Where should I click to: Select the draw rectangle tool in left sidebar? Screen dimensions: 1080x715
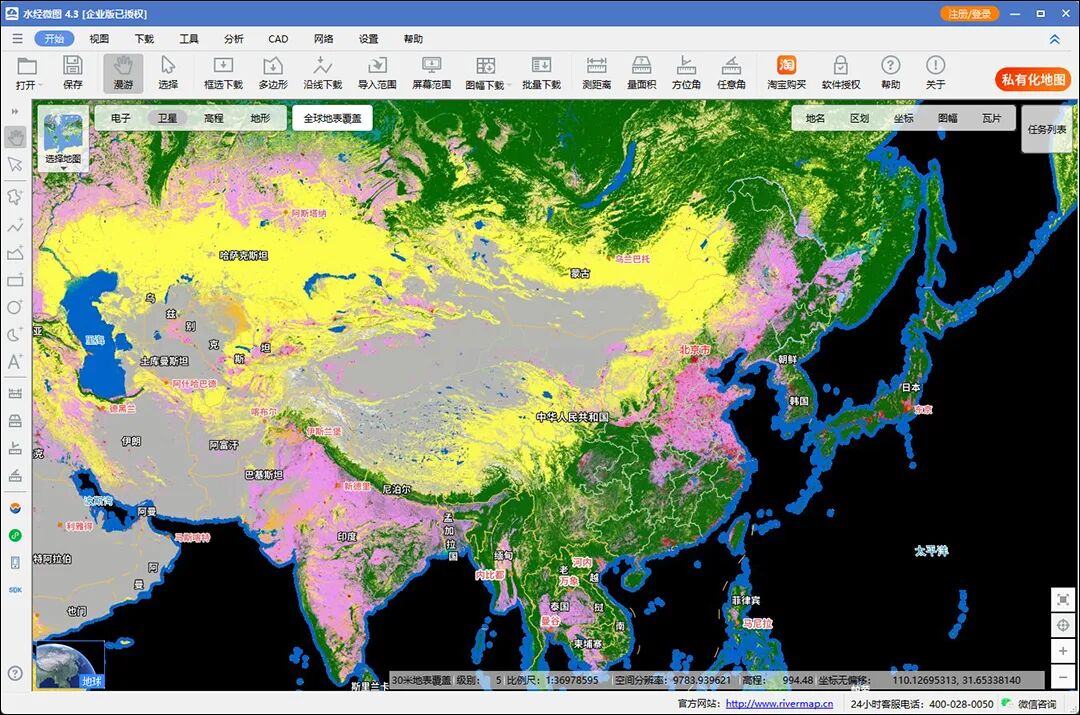[14, 280]
